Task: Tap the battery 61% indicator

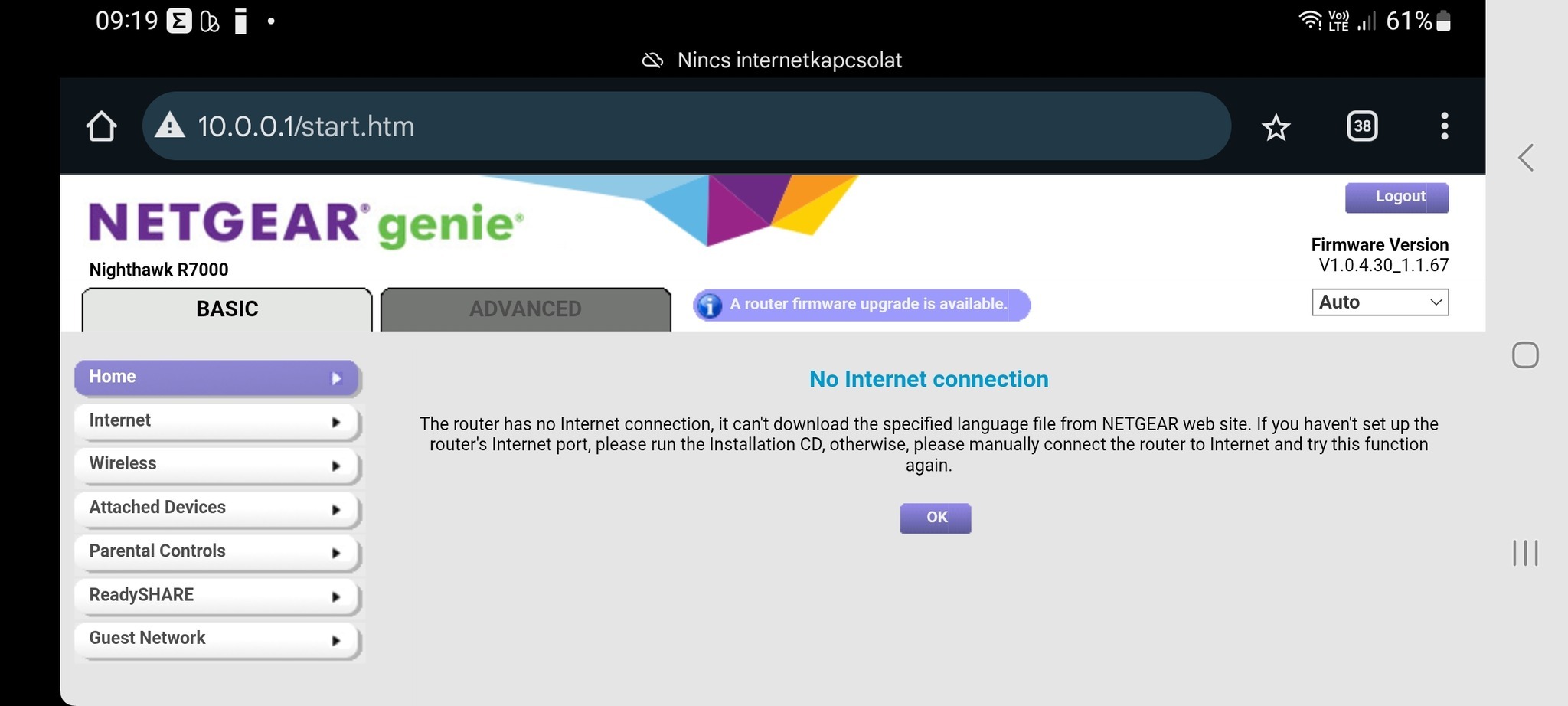Action: click(x=1419, y=21)
